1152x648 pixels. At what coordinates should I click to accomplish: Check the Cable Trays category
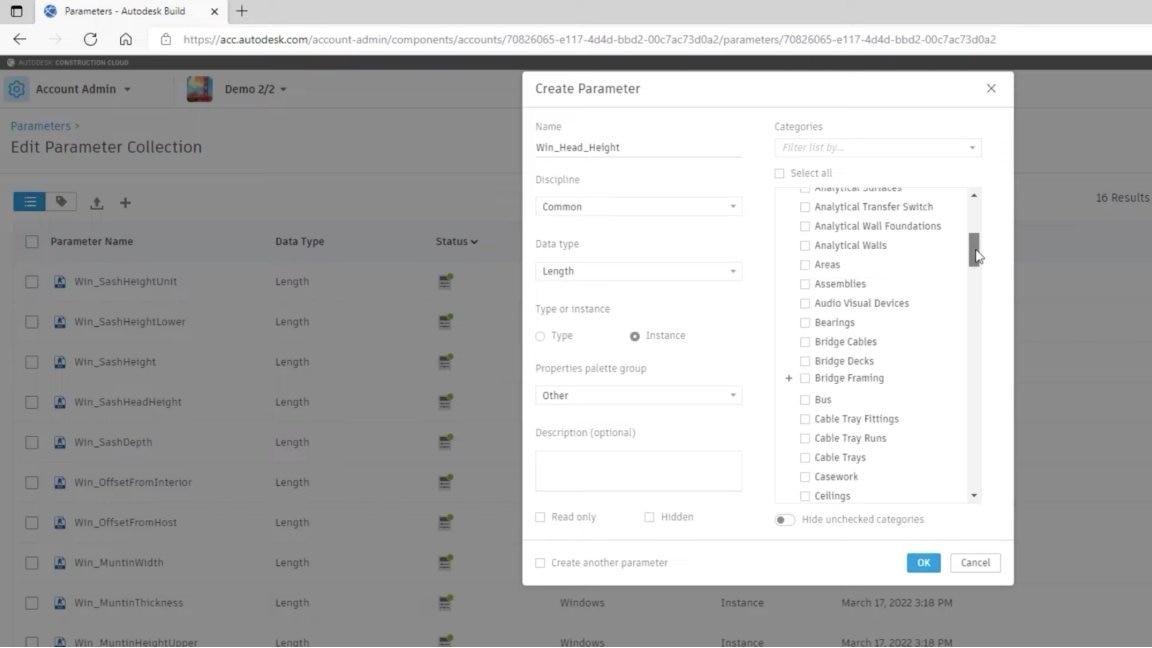point(804,458)
